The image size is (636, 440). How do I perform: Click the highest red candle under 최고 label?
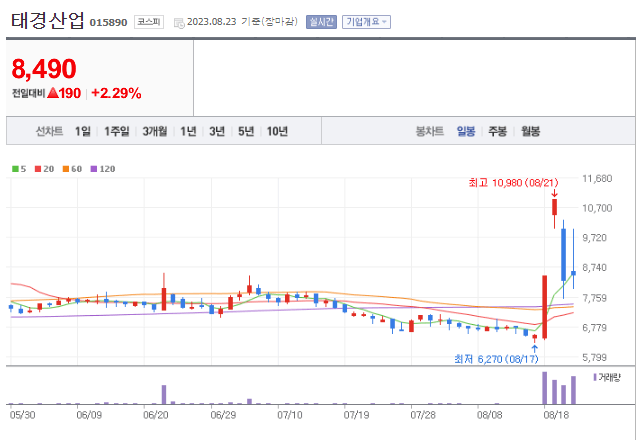click(554, 207)
